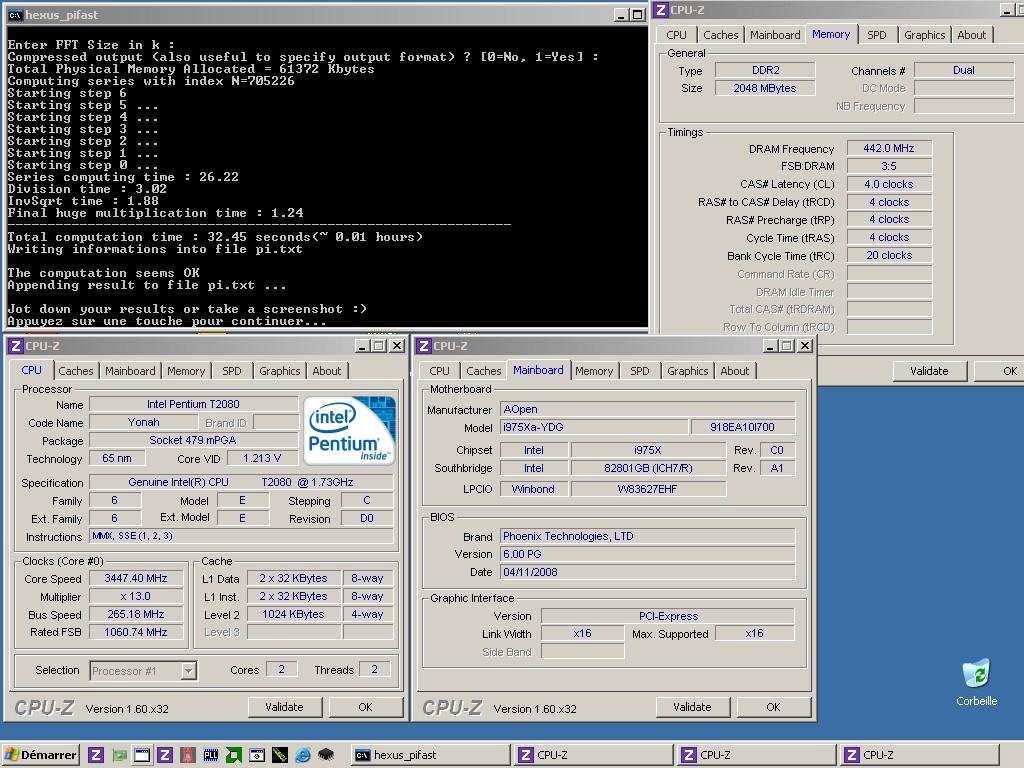Click Rated FSB value 1060.74 MHz
The width and height of the screenshot is (1024, 768).
136,632
